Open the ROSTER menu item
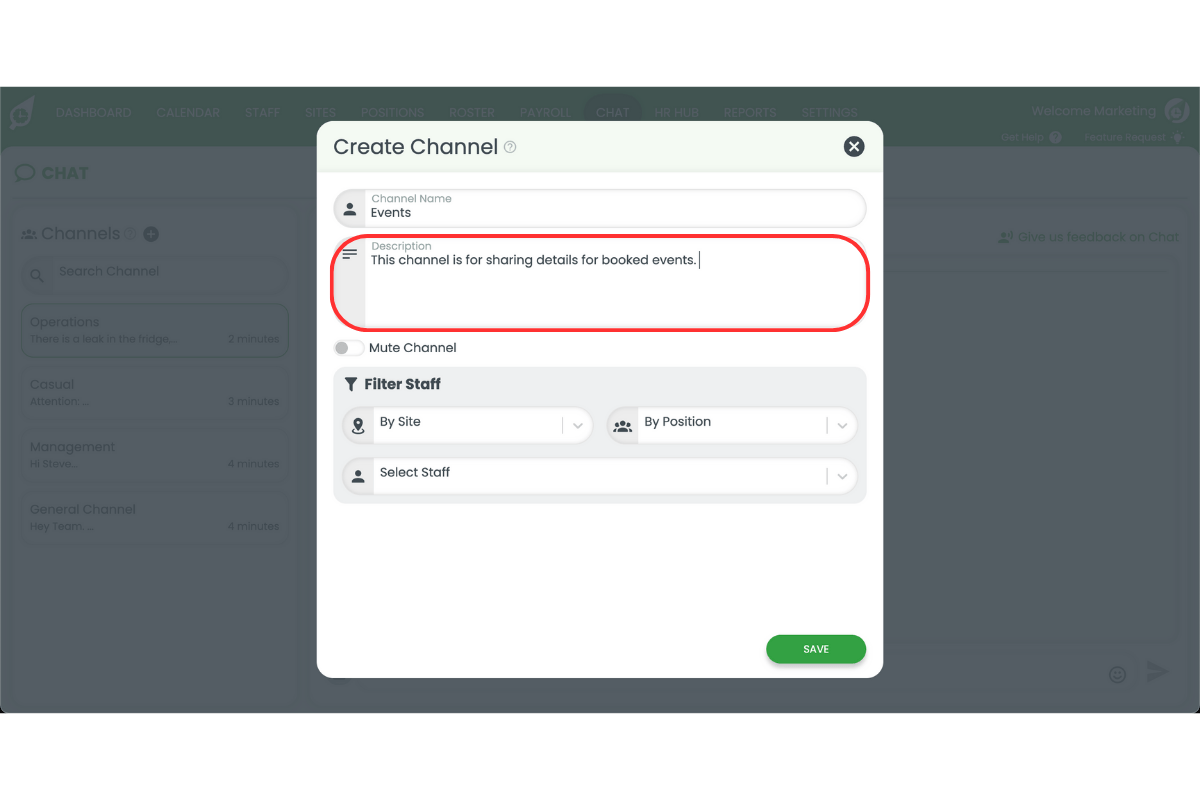The height and width of the screenshot is (800, 1200). 471,112
